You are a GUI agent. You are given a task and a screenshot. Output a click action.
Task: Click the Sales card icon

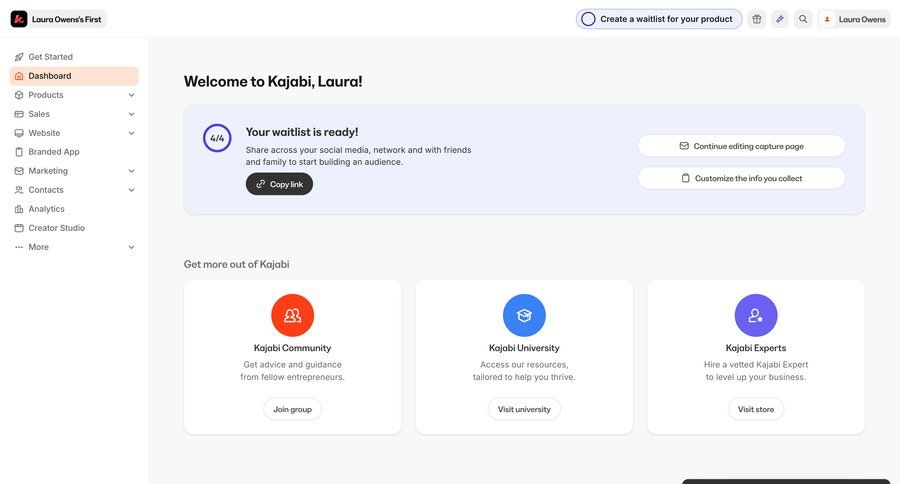(x=19, y=114)
